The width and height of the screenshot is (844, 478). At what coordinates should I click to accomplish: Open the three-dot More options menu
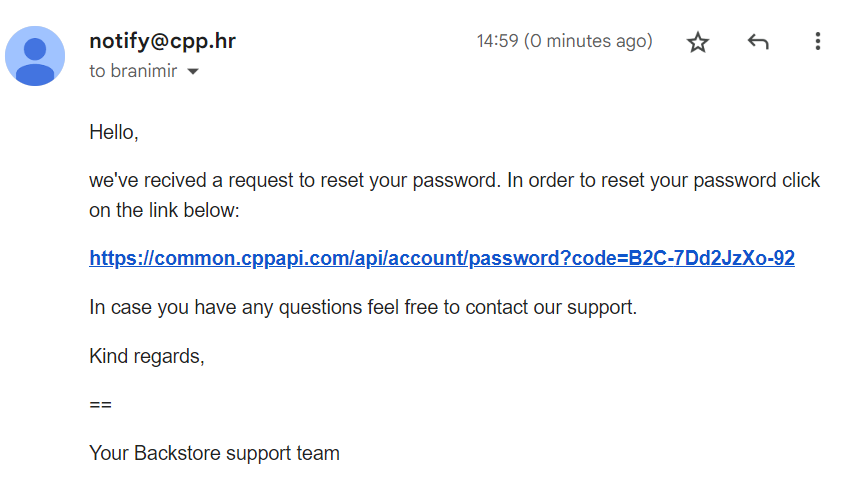[818, 41]
